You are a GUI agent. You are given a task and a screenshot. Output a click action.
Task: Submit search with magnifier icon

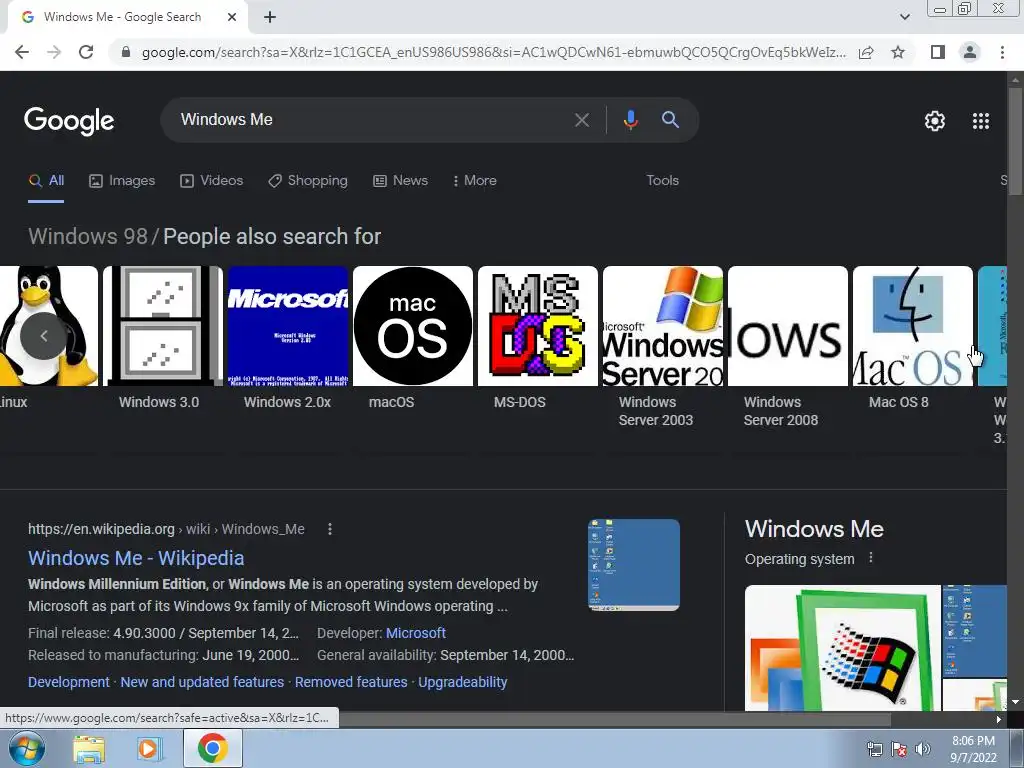click(670, 120)
